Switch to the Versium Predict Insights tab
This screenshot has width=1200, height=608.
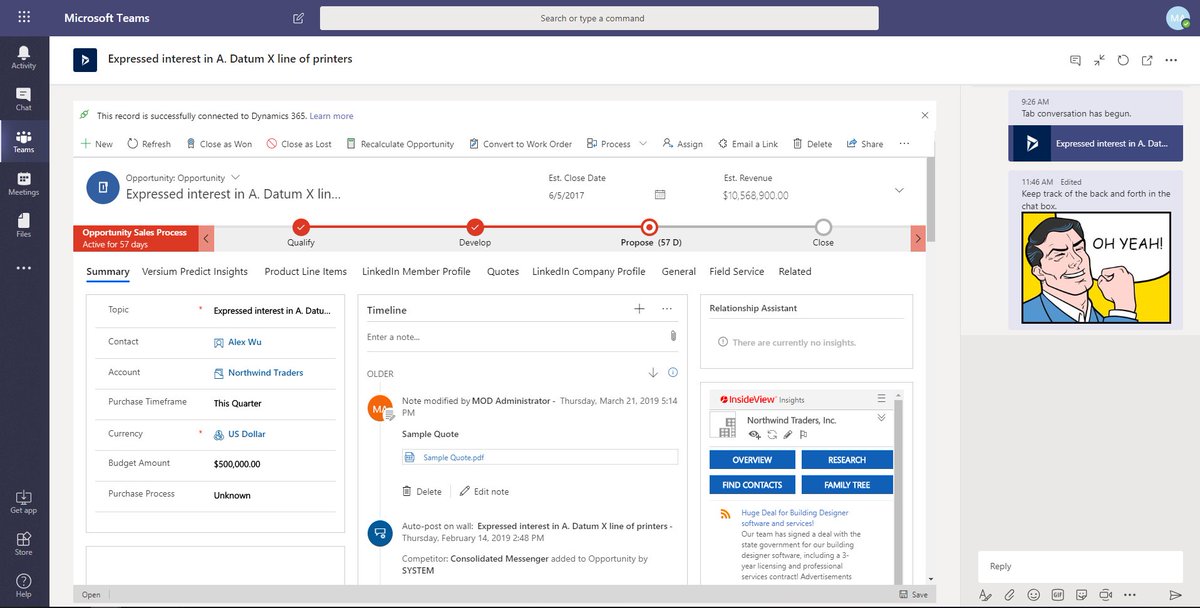coord(195,271)
